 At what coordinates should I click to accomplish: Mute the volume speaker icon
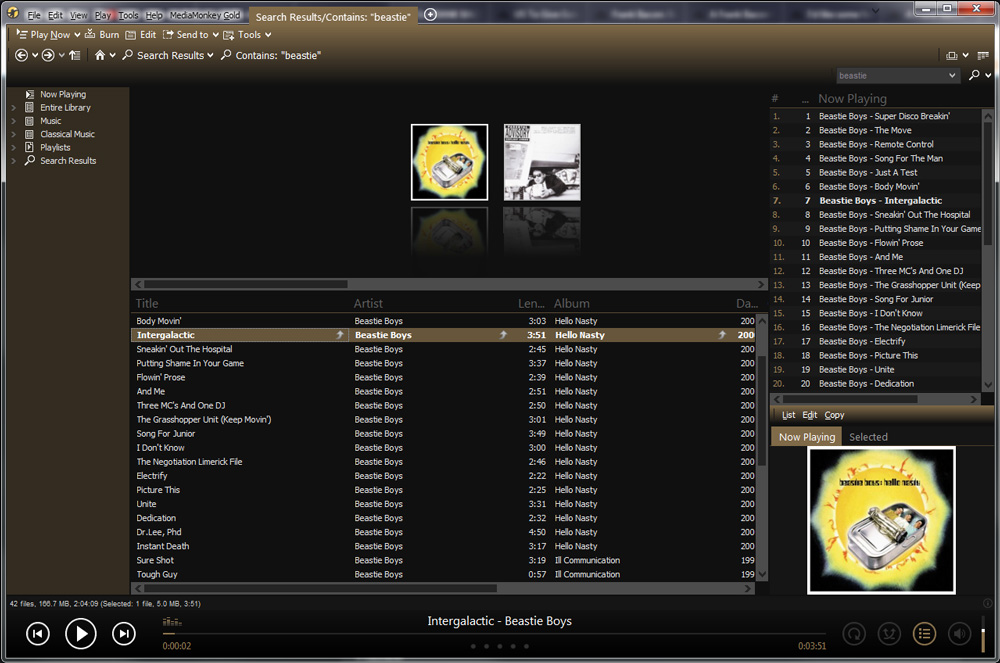tap(959, 634)
